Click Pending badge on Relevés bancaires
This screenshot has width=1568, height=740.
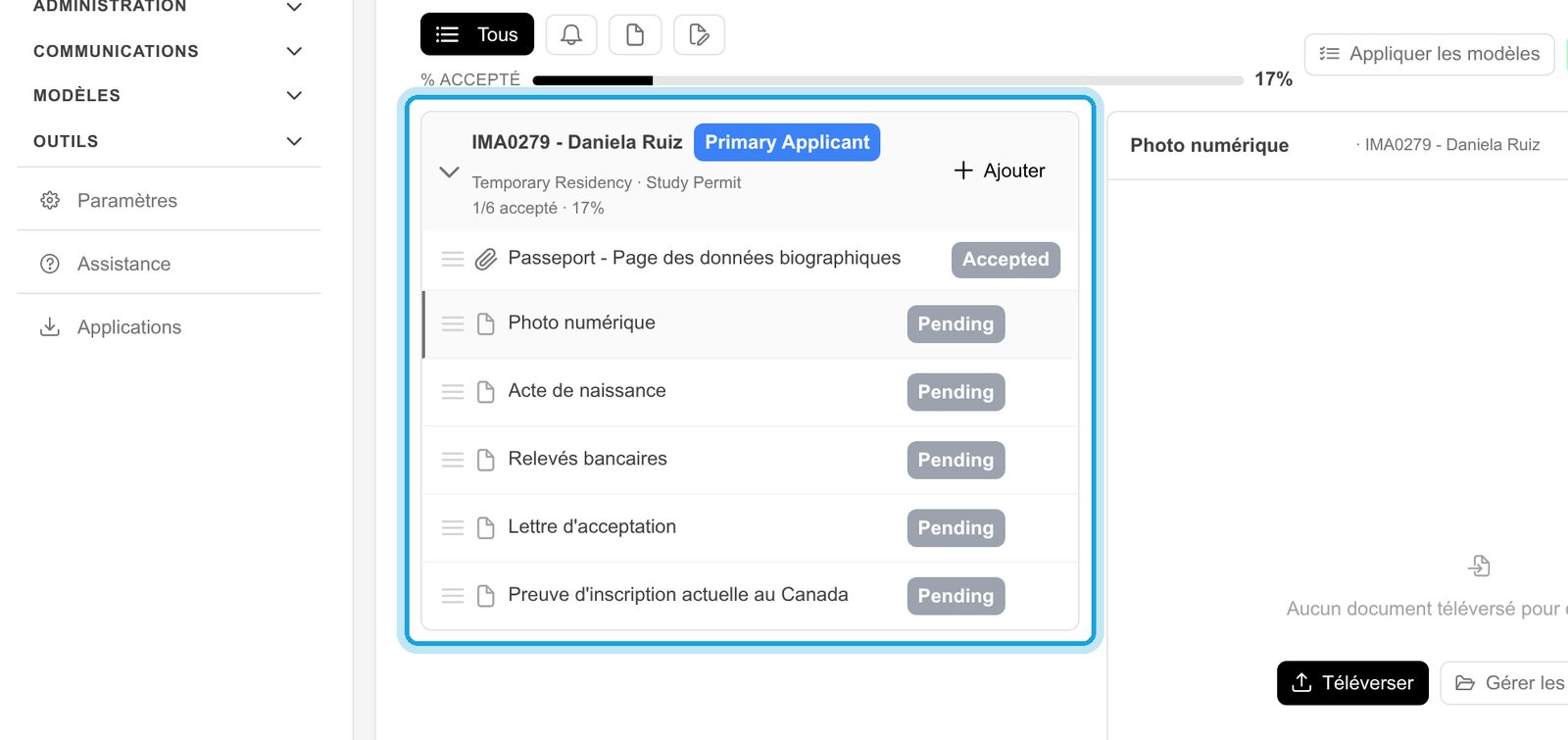click(x=955, y=460)
